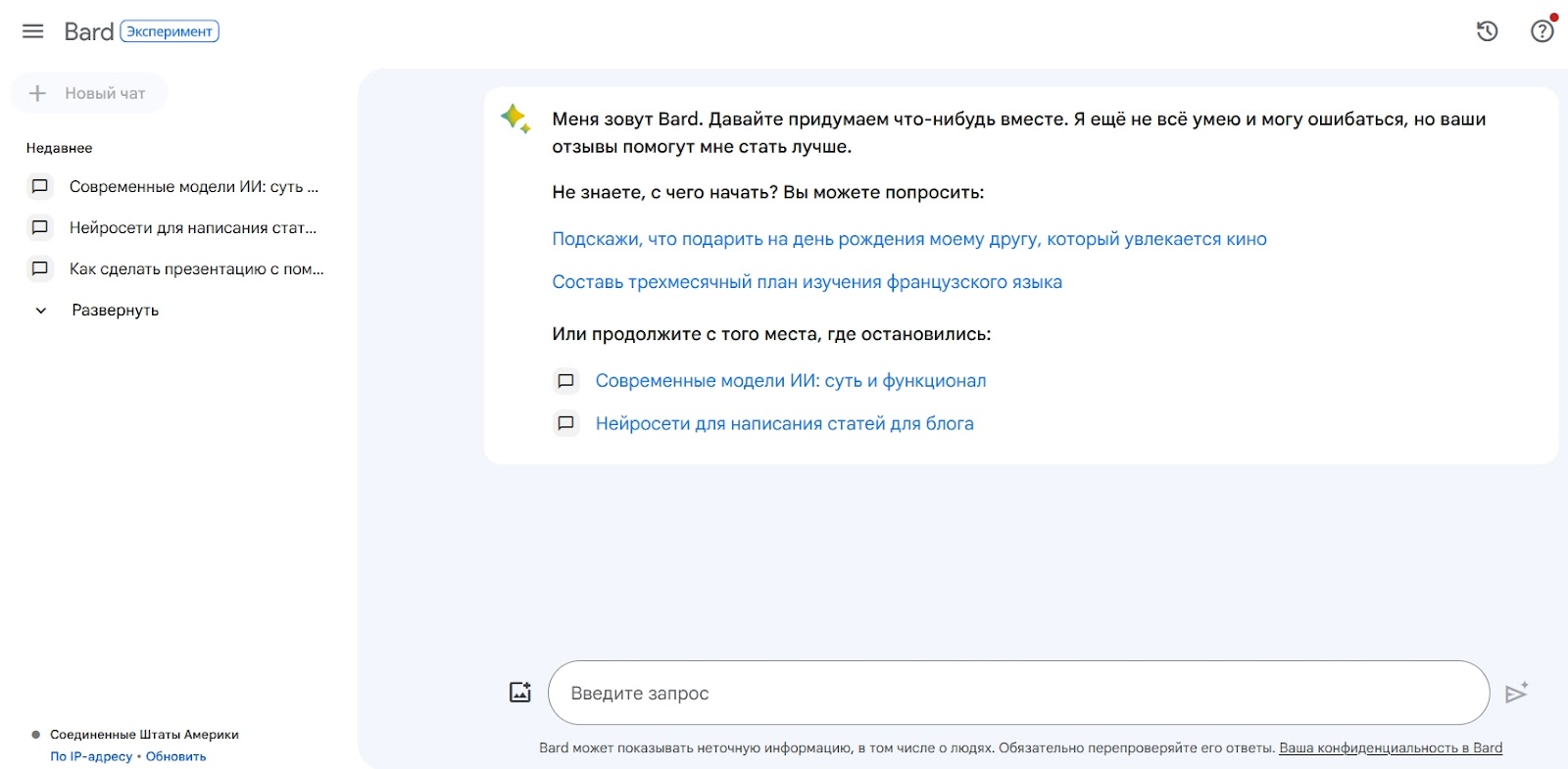The height and width of the screenshot is (769, 1568).
Task: Click chat icon beside sidebar 'Современные модели ИИ'
Action: pyautogui.click(x=40, y=186)
